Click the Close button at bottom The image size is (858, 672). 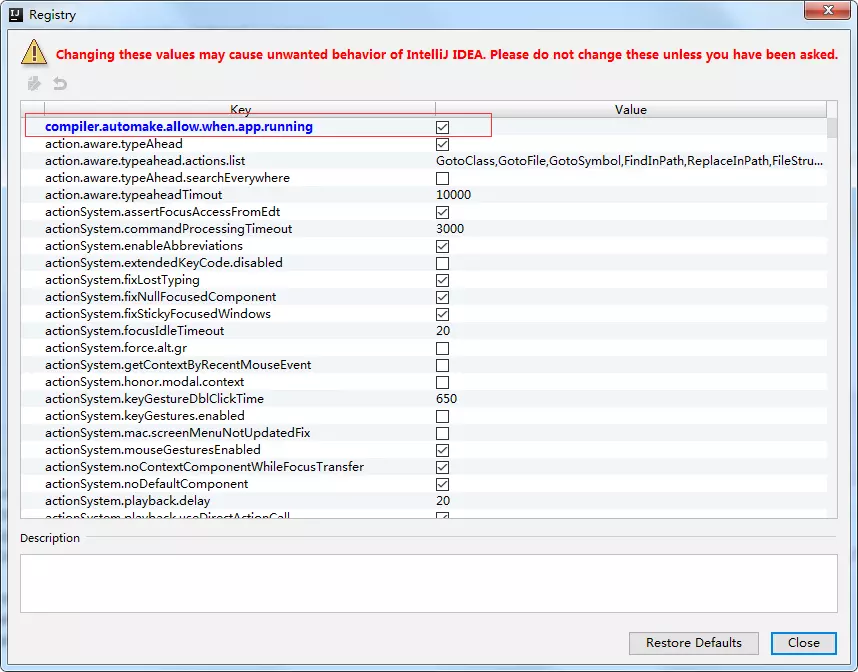click(x=803, y=643)
